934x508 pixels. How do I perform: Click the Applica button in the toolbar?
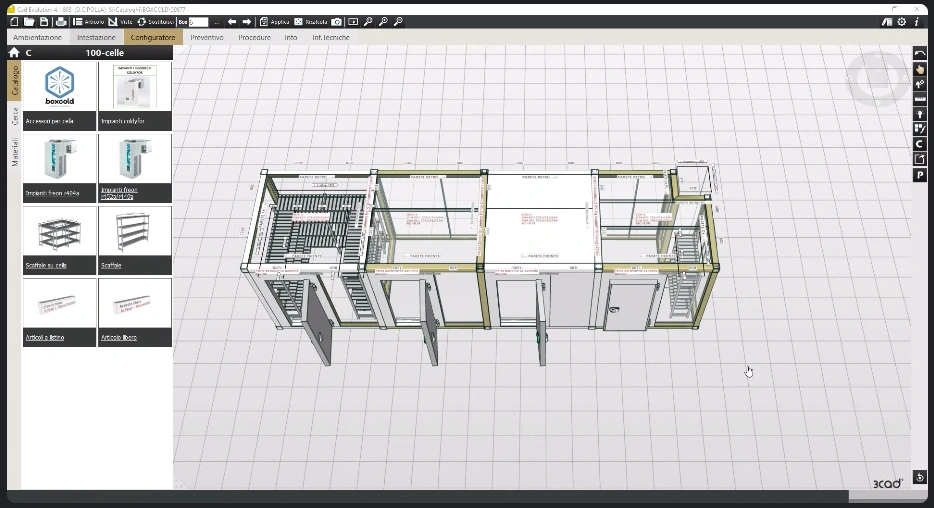[274, 21]
